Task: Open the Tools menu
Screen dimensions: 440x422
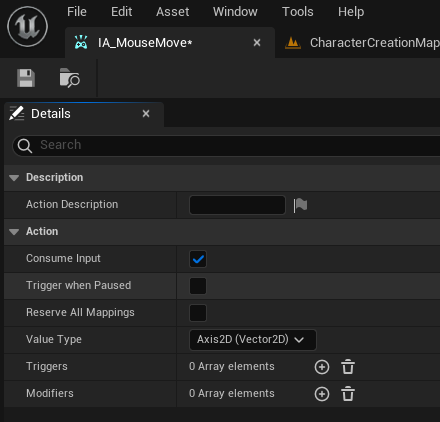Action: coord(298,12)
